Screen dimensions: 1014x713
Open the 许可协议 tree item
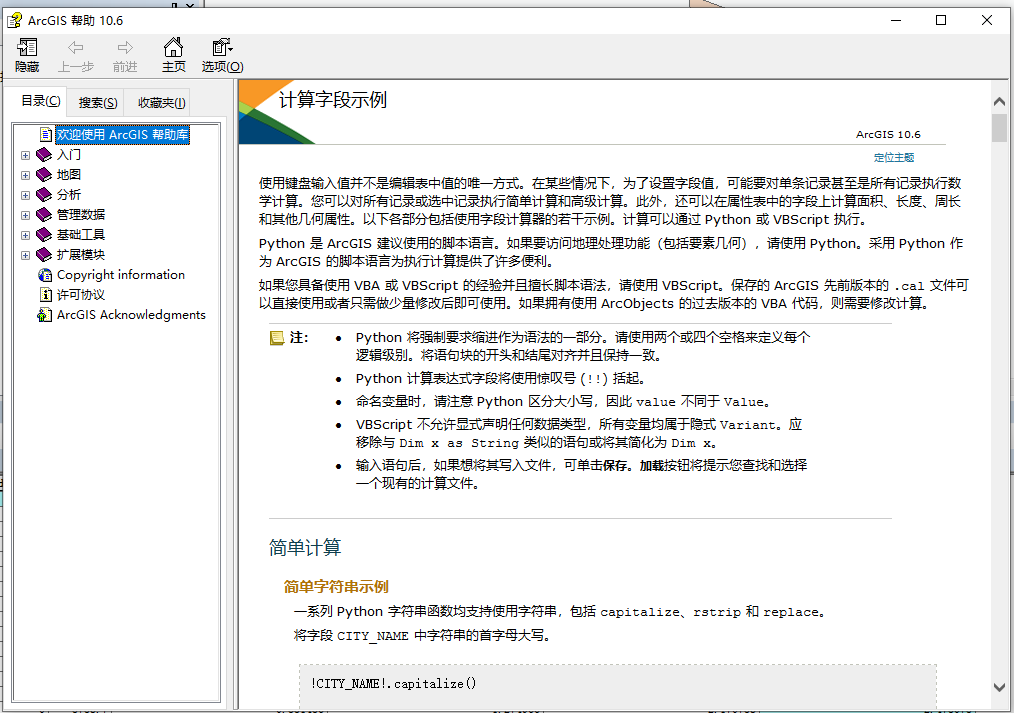click(x=81, y=295)
